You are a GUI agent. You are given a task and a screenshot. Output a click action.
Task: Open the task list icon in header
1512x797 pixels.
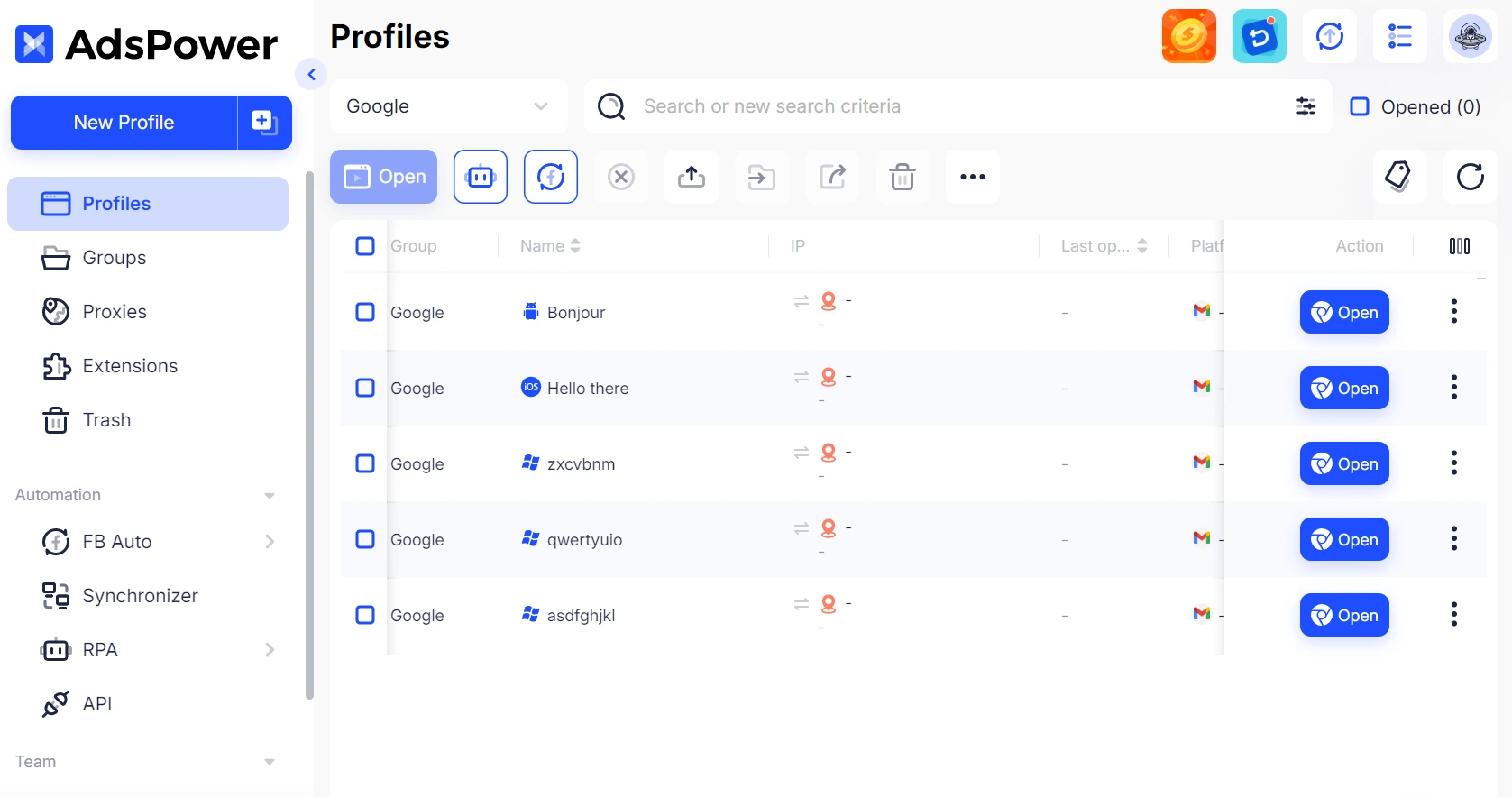[x=1400, y=36]
